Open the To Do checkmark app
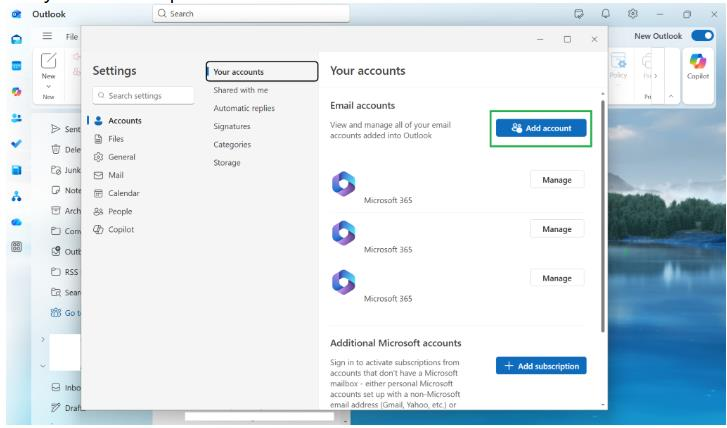This screenshot has height=428, width=727. pos(17,144)
